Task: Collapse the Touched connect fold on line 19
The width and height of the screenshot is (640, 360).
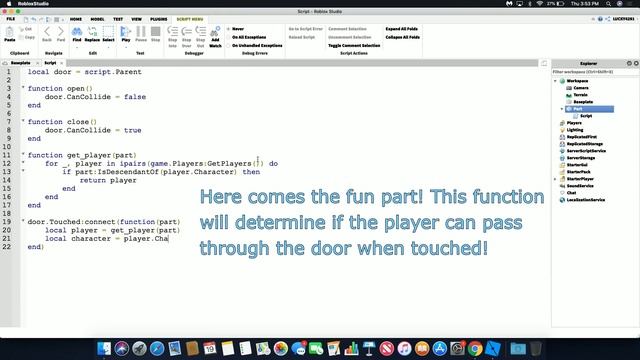Action: (23, 221)
